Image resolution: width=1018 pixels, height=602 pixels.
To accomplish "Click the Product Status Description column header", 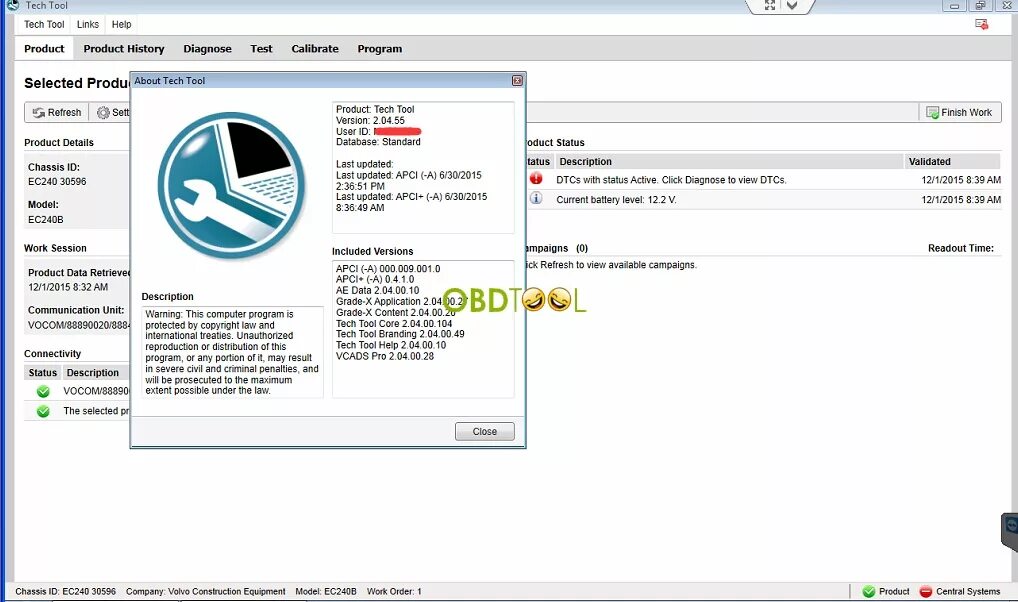I will coord(729,162).
